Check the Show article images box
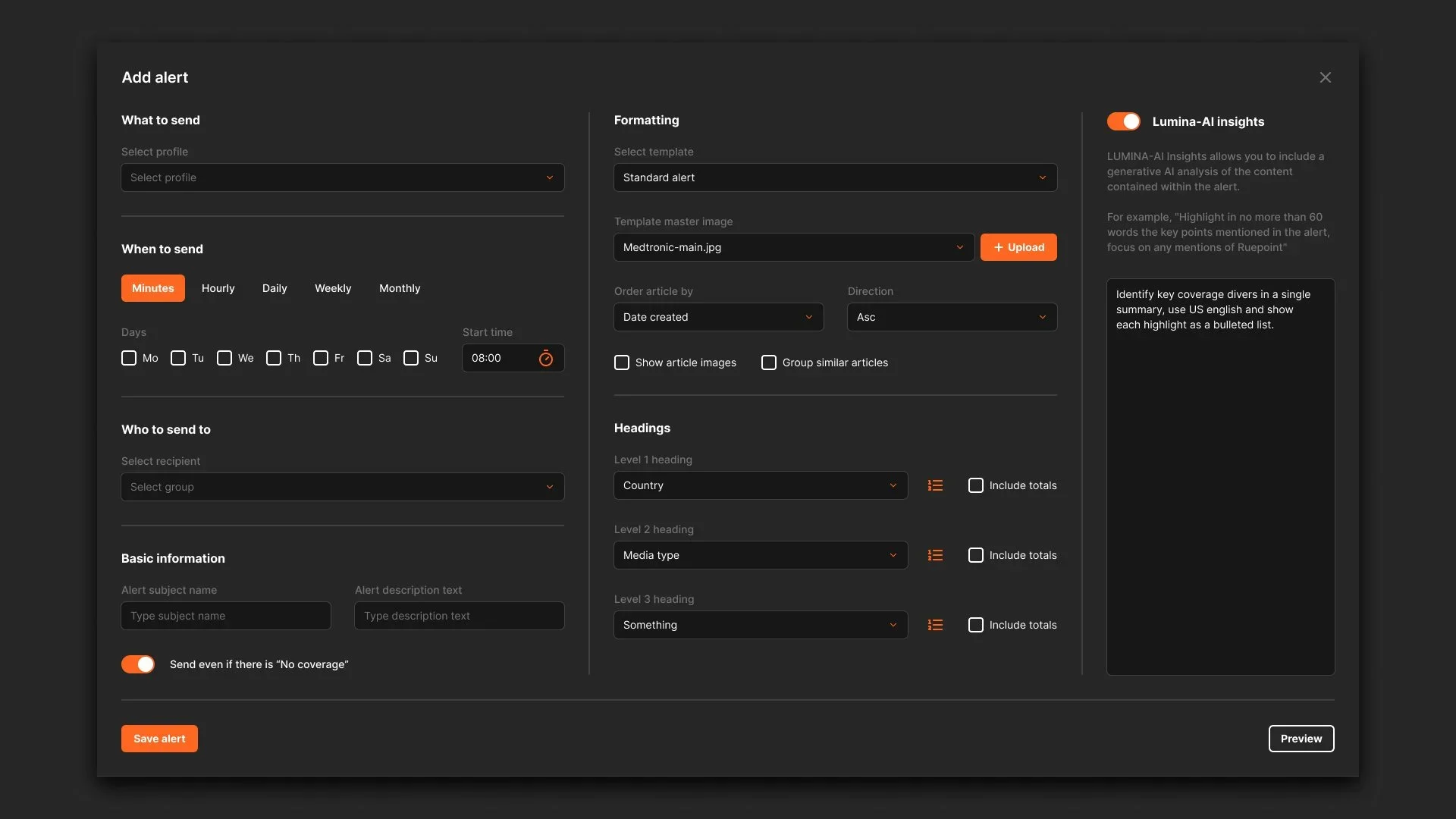The image size is (1456, 819). point(622,362)
